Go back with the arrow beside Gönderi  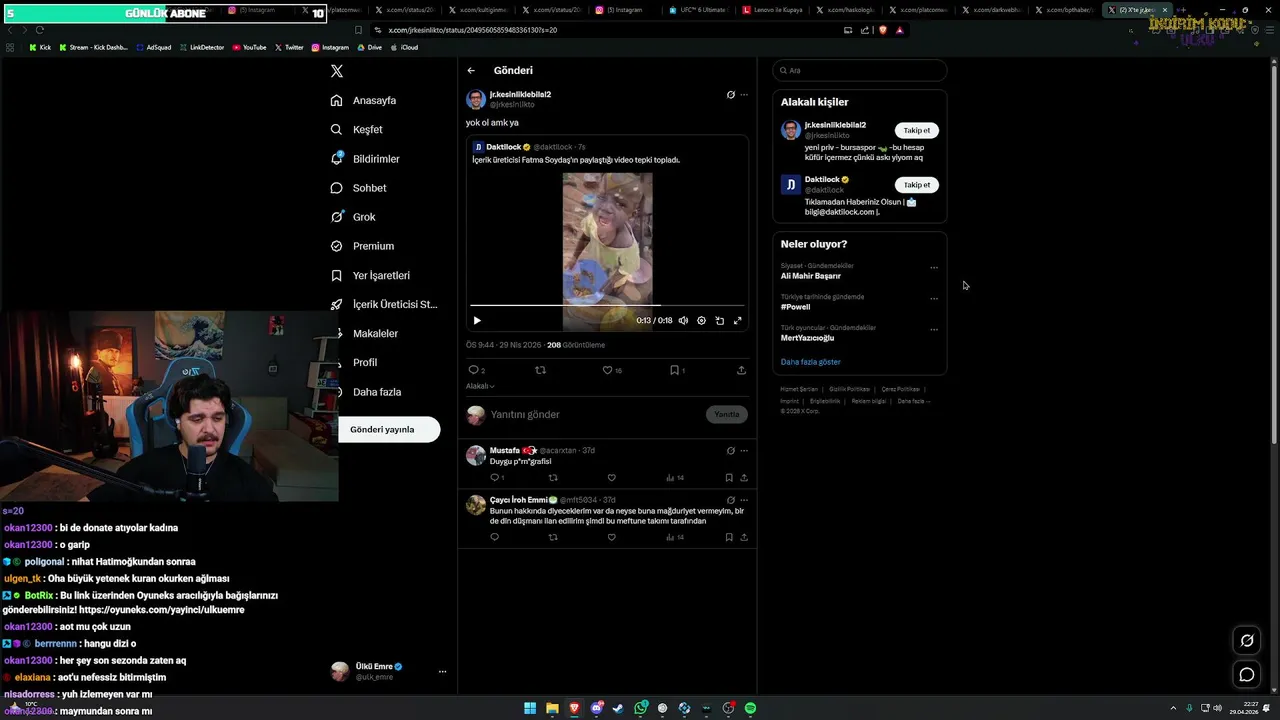click(471, 70)
